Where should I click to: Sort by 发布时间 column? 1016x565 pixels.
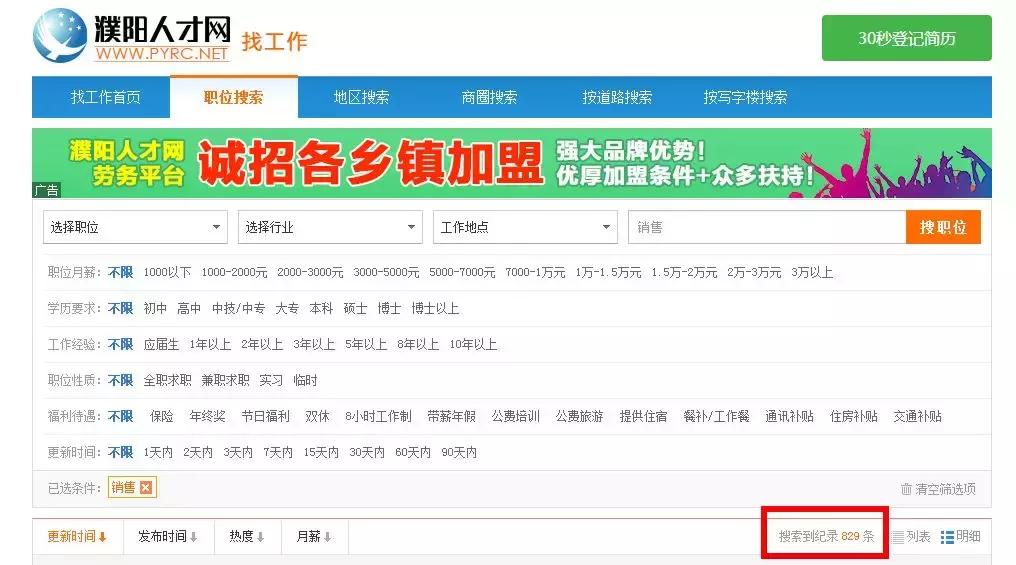click(168, 536)
